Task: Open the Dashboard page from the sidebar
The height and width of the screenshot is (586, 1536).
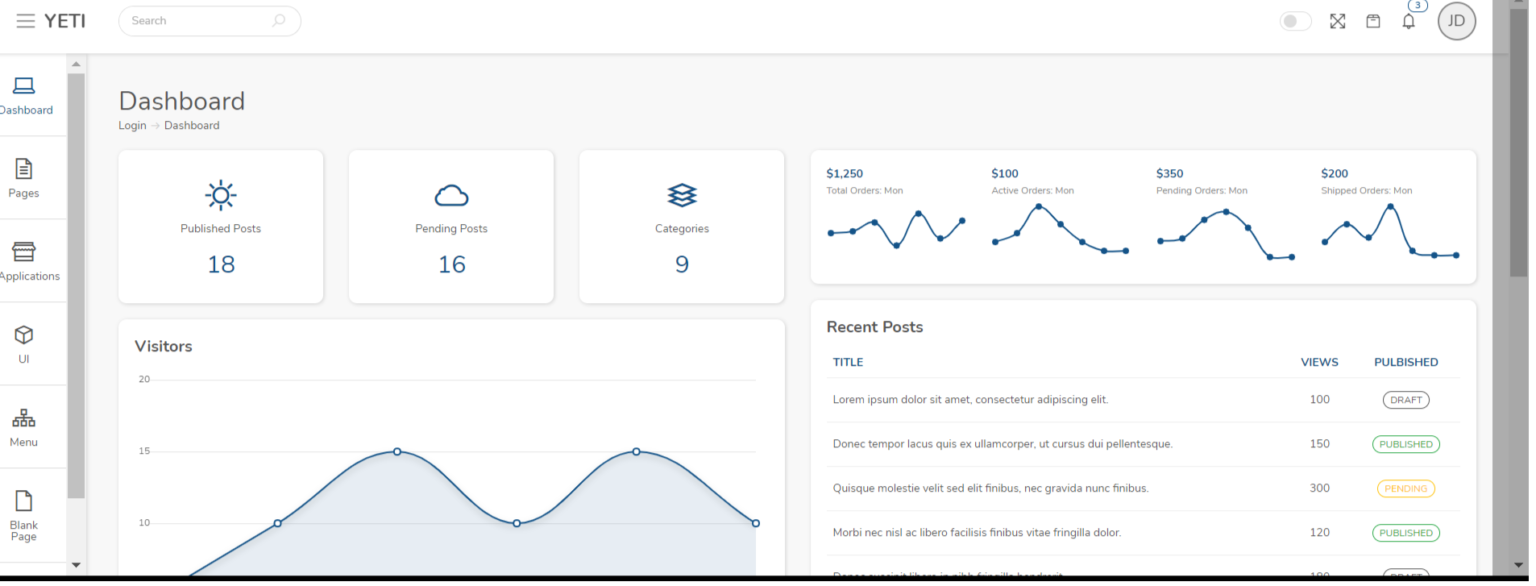Action: [23, 93]
